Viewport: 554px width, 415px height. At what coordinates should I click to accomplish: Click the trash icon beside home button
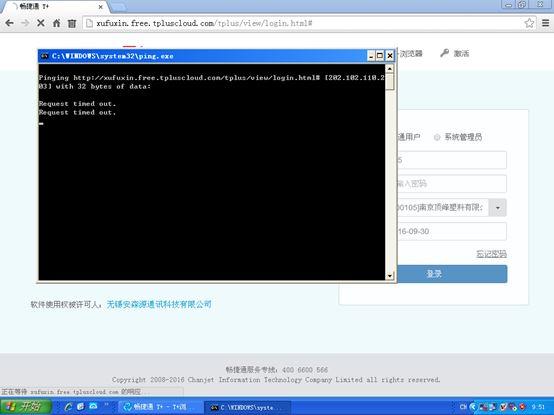click(72, 23)
